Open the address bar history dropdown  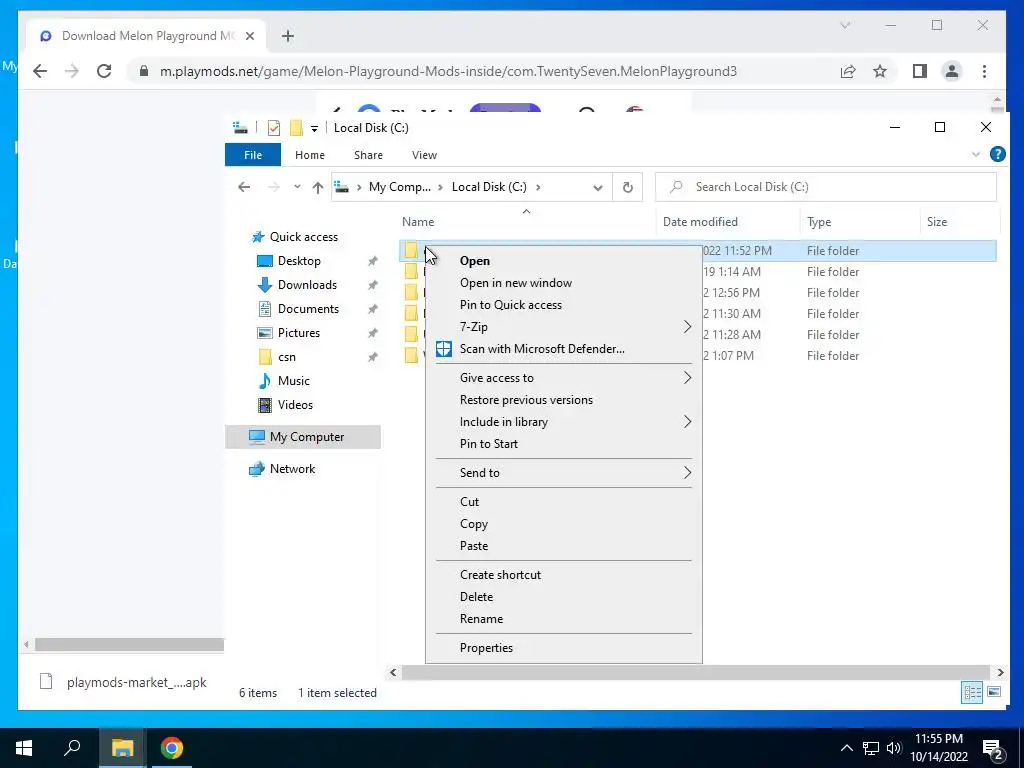pyautogui.click(x=598, y=187)
